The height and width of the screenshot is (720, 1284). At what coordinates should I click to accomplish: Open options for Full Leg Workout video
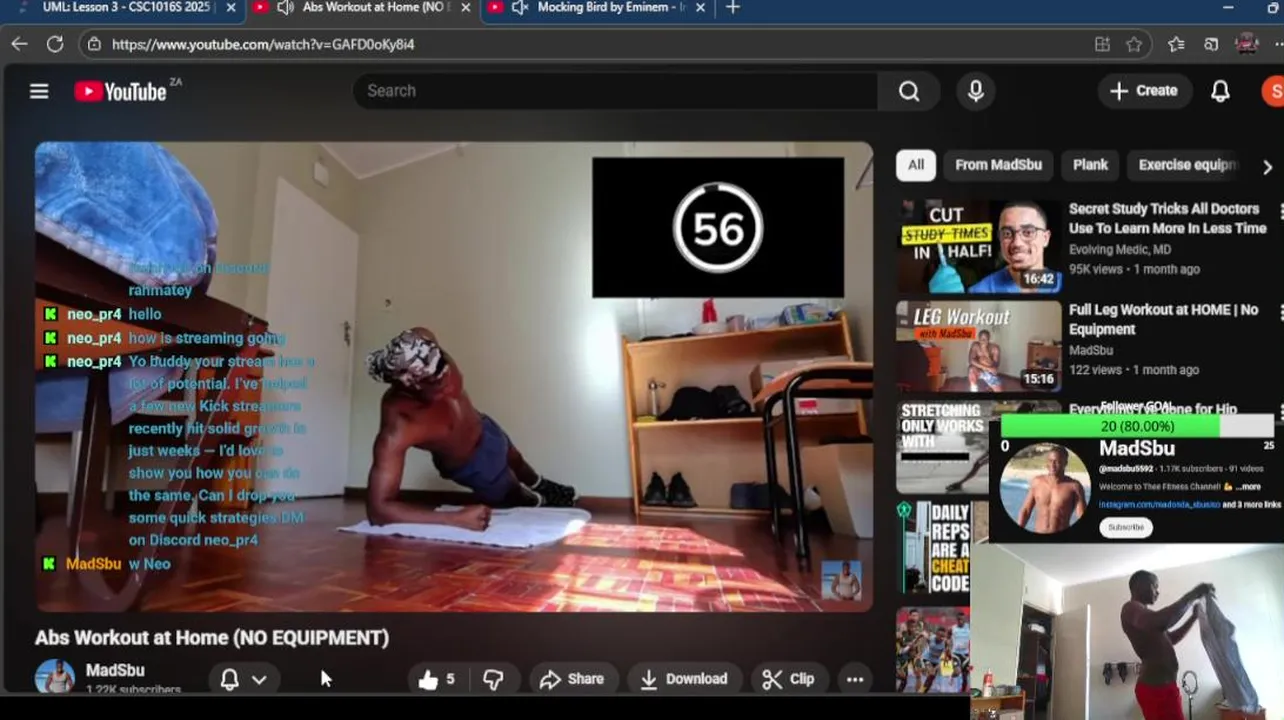pyautogui.click(x=1280, y=312)
